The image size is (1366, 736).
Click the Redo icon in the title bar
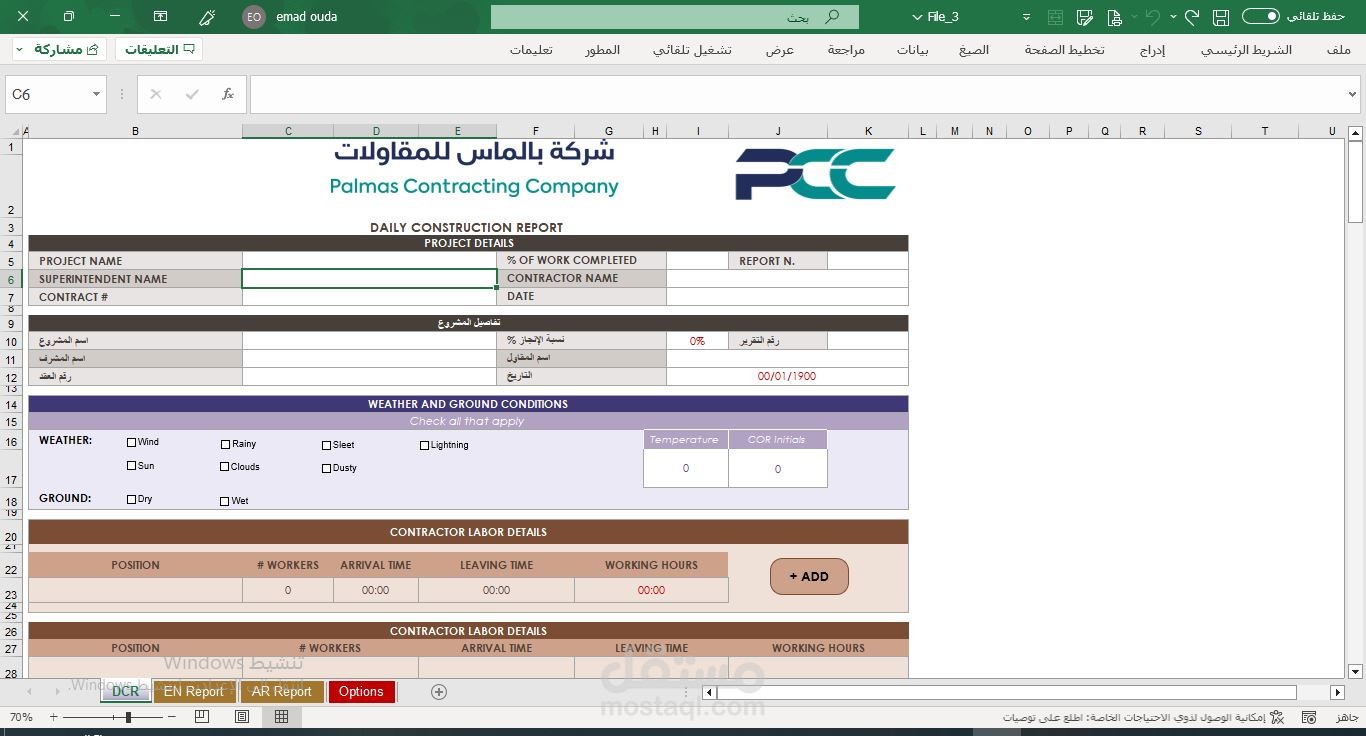[x=1192, y=17]
